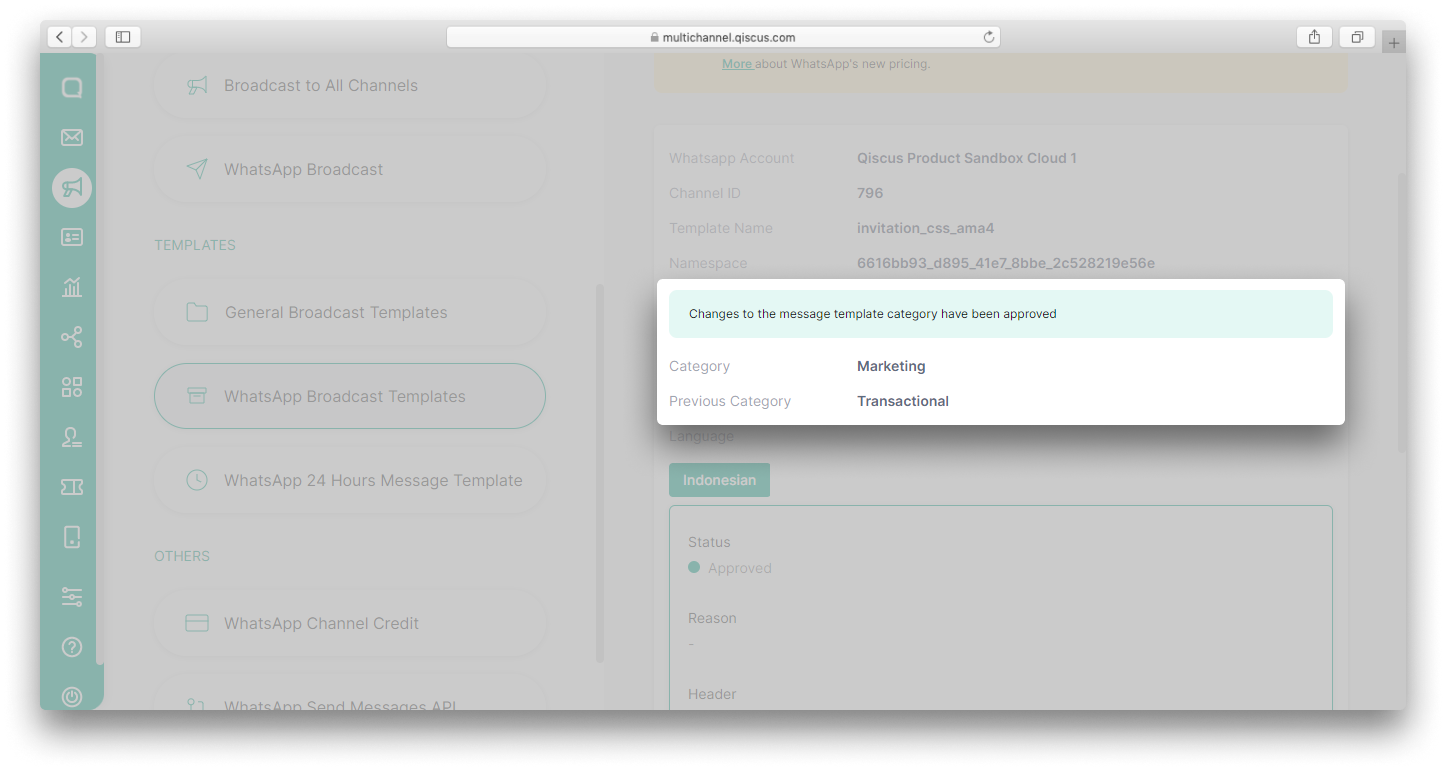This screenshot has width=1446, height=770.
Task: Click the Marketing category value
Action: (891, 367)
